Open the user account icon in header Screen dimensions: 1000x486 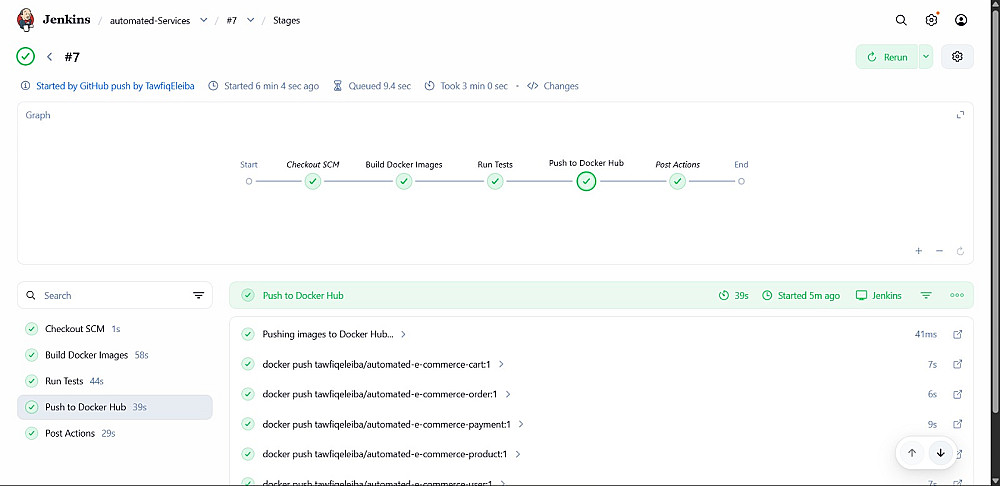[x=961, y=20]
